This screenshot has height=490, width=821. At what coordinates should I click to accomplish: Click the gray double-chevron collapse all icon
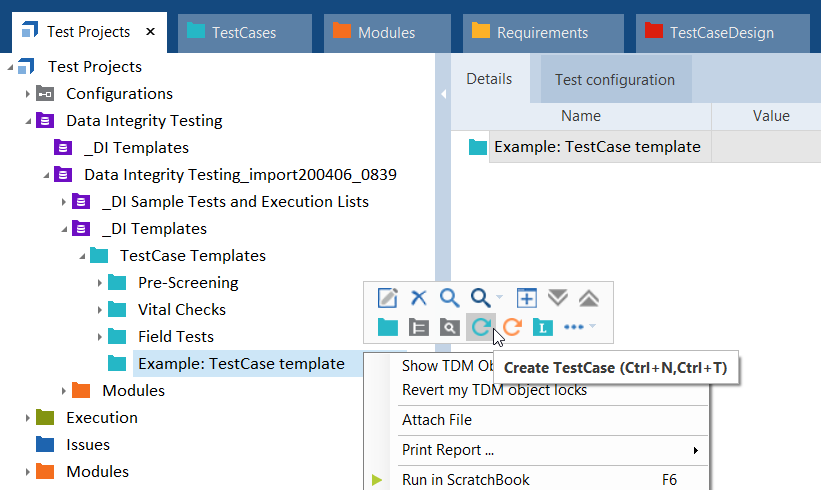589,298
